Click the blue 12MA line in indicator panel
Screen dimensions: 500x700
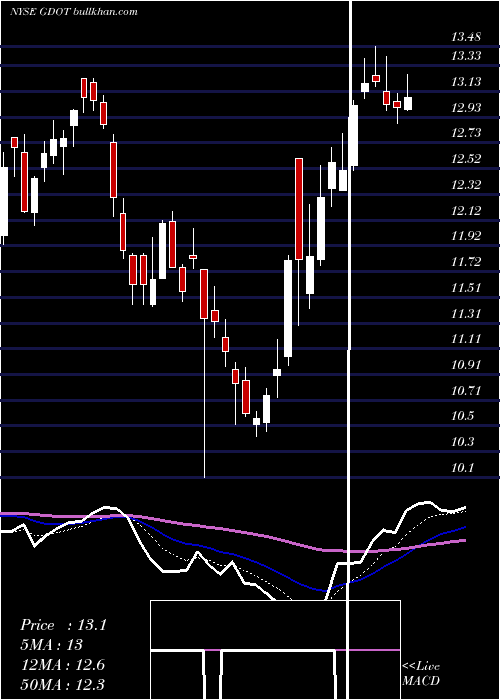(232, 556)
